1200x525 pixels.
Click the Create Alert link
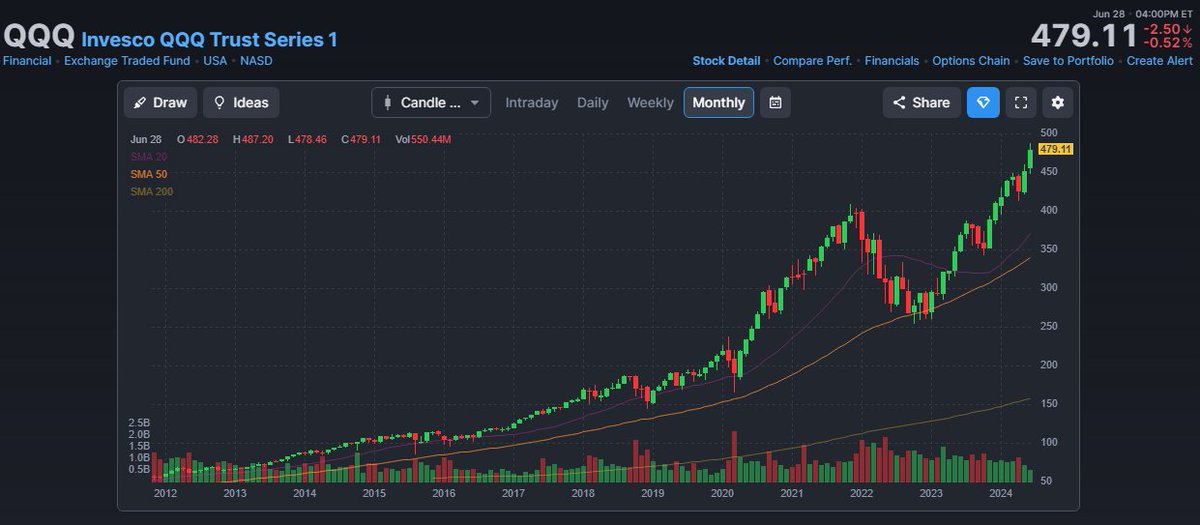tap(1159, 61)
